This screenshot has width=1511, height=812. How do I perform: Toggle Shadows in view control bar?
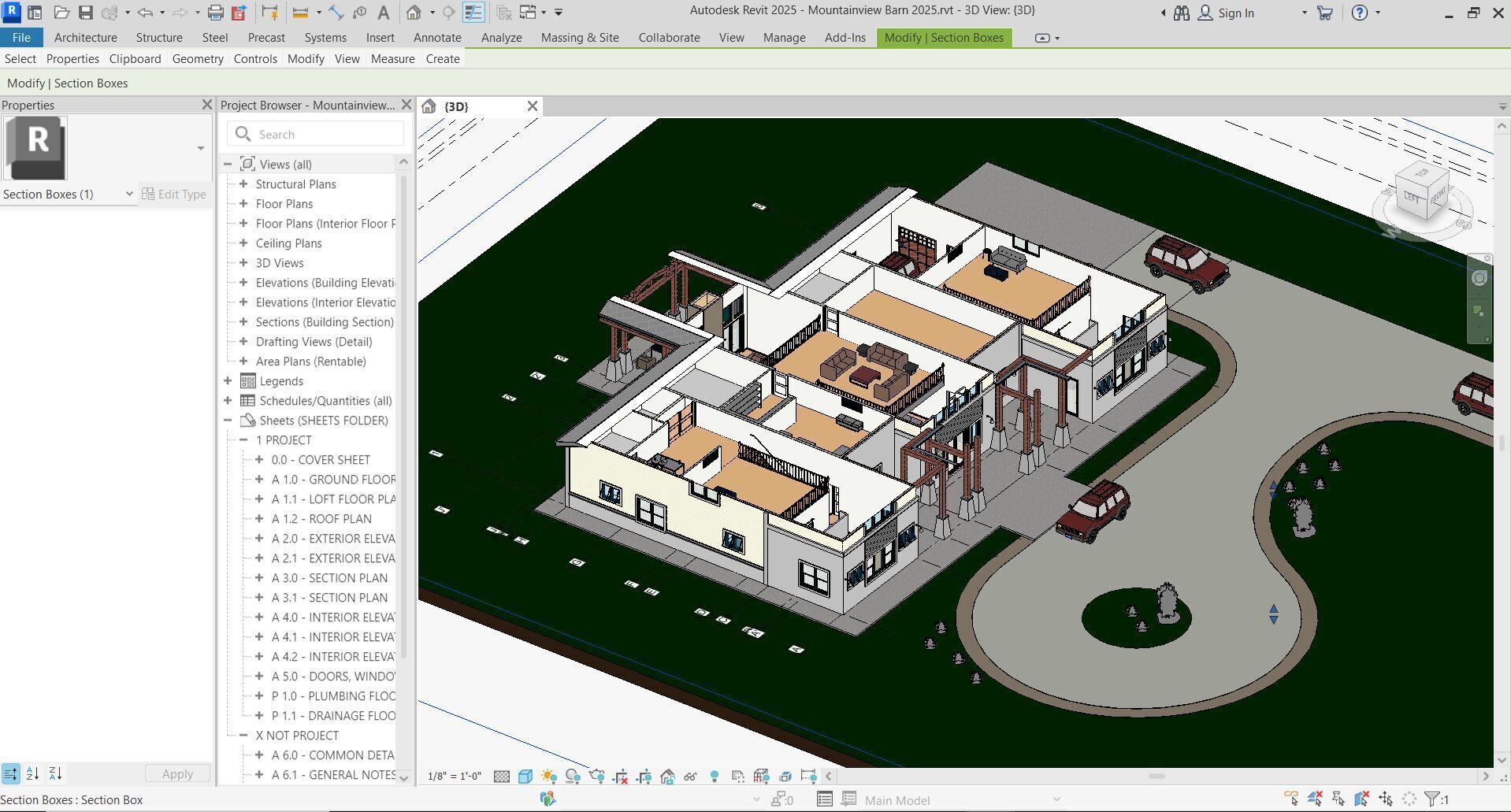tap(573, 777)
